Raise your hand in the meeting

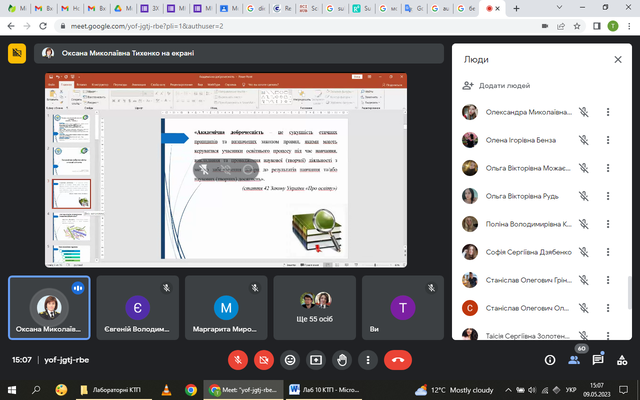342,358
